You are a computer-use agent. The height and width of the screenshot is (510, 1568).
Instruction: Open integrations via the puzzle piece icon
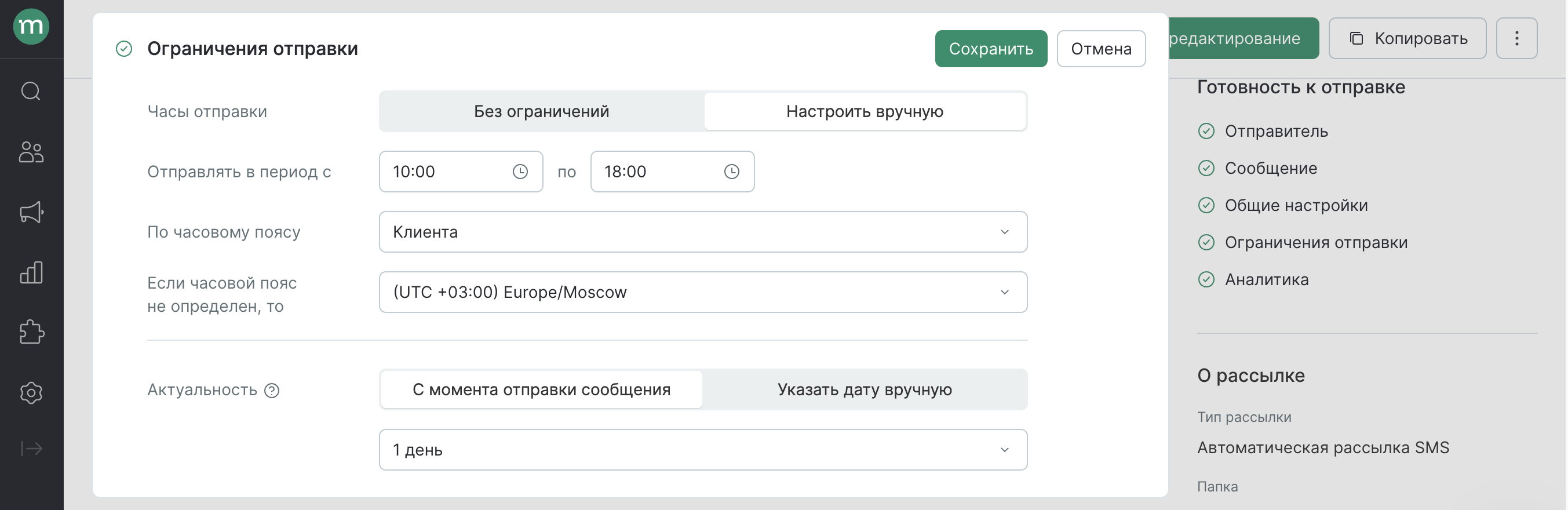[x=31, y=332]
